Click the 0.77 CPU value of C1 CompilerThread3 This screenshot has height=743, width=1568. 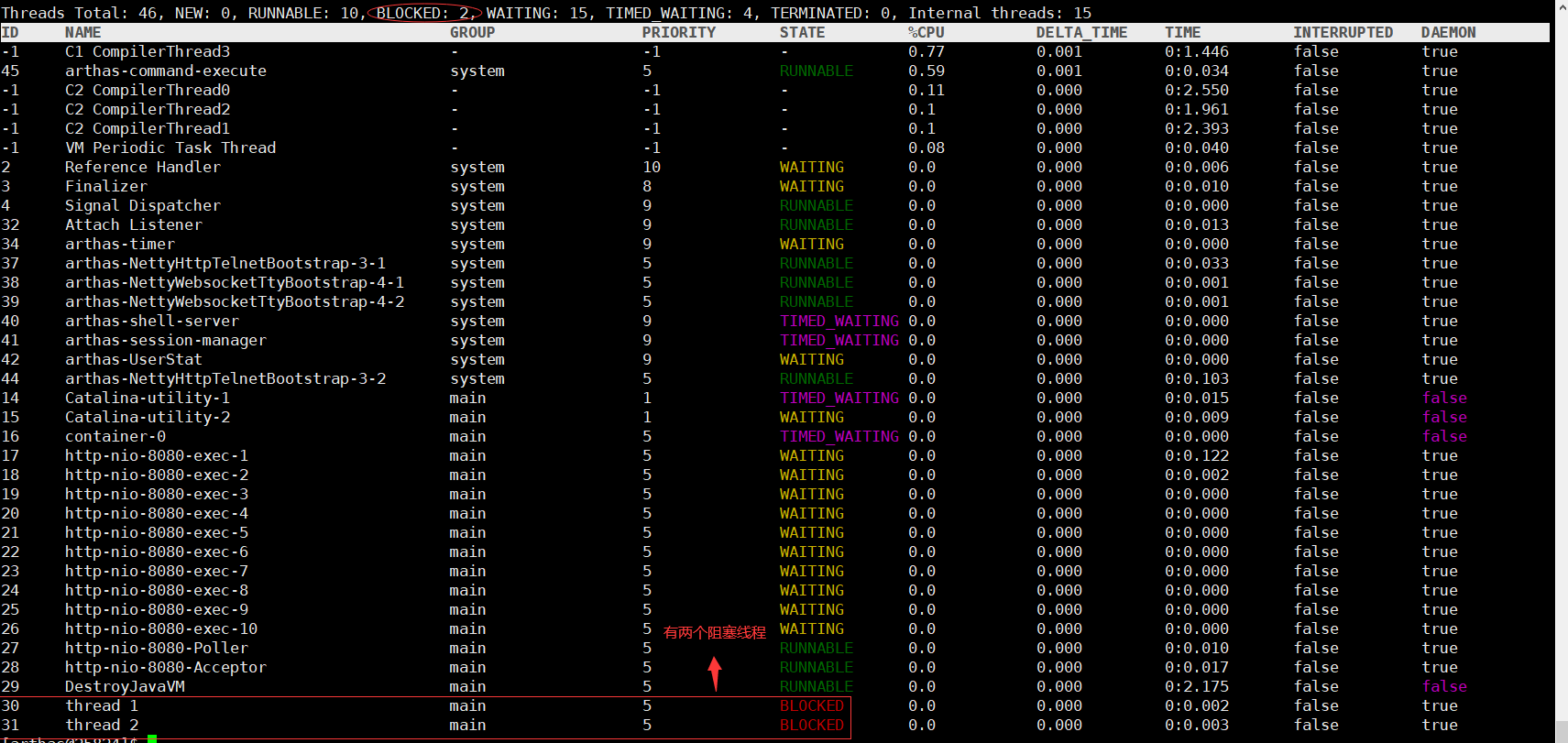927,51
